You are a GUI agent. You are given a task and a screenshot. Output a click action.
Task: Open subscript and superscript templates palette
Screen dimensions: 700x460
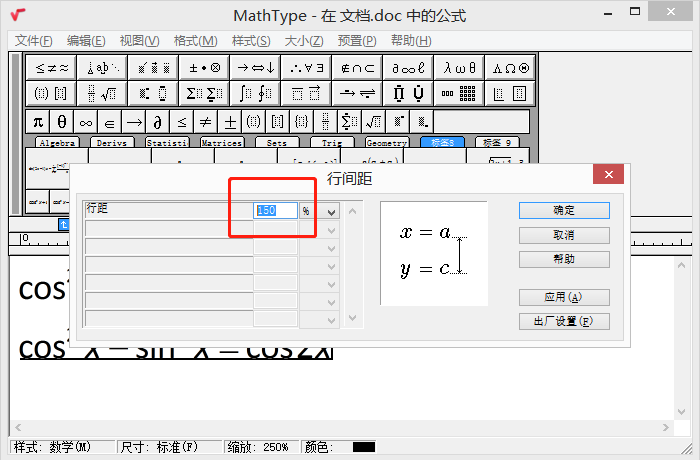(153, 93)
